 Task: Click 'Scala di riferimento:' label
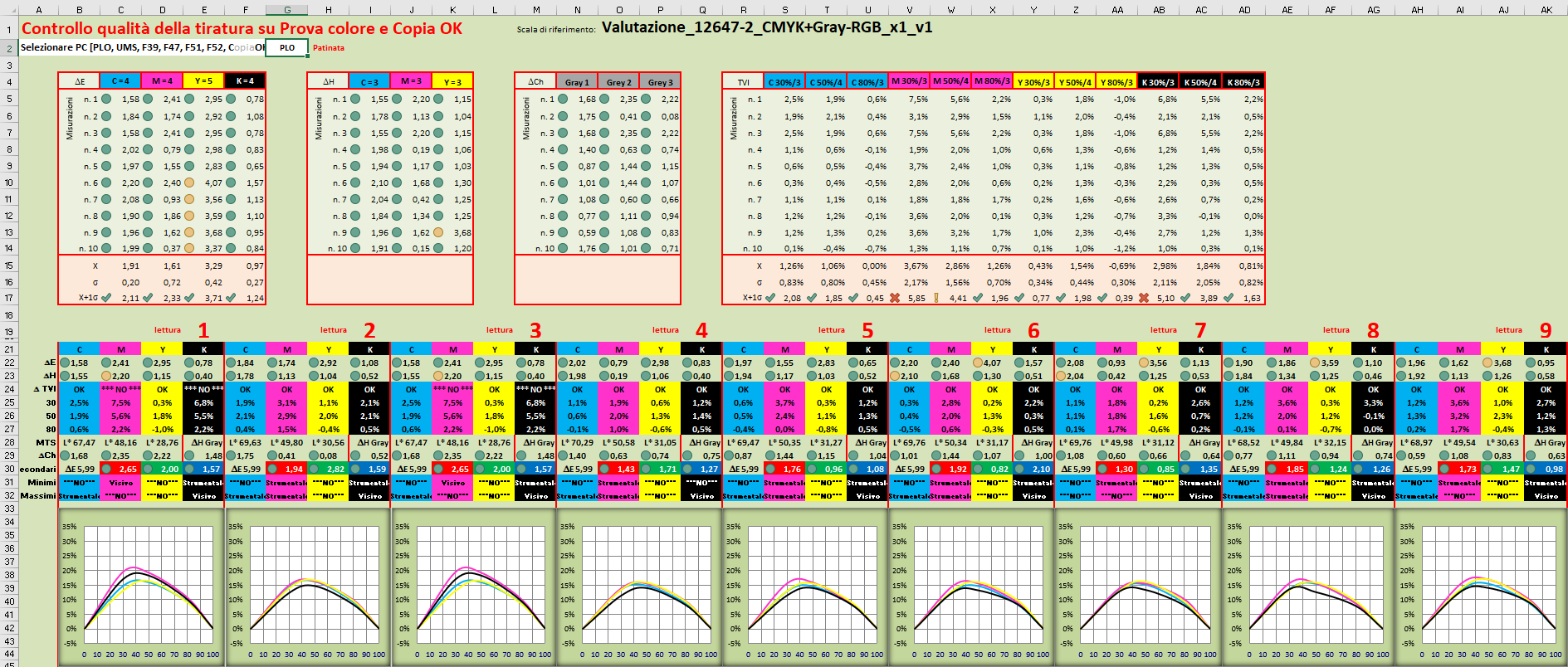point(556,29)
